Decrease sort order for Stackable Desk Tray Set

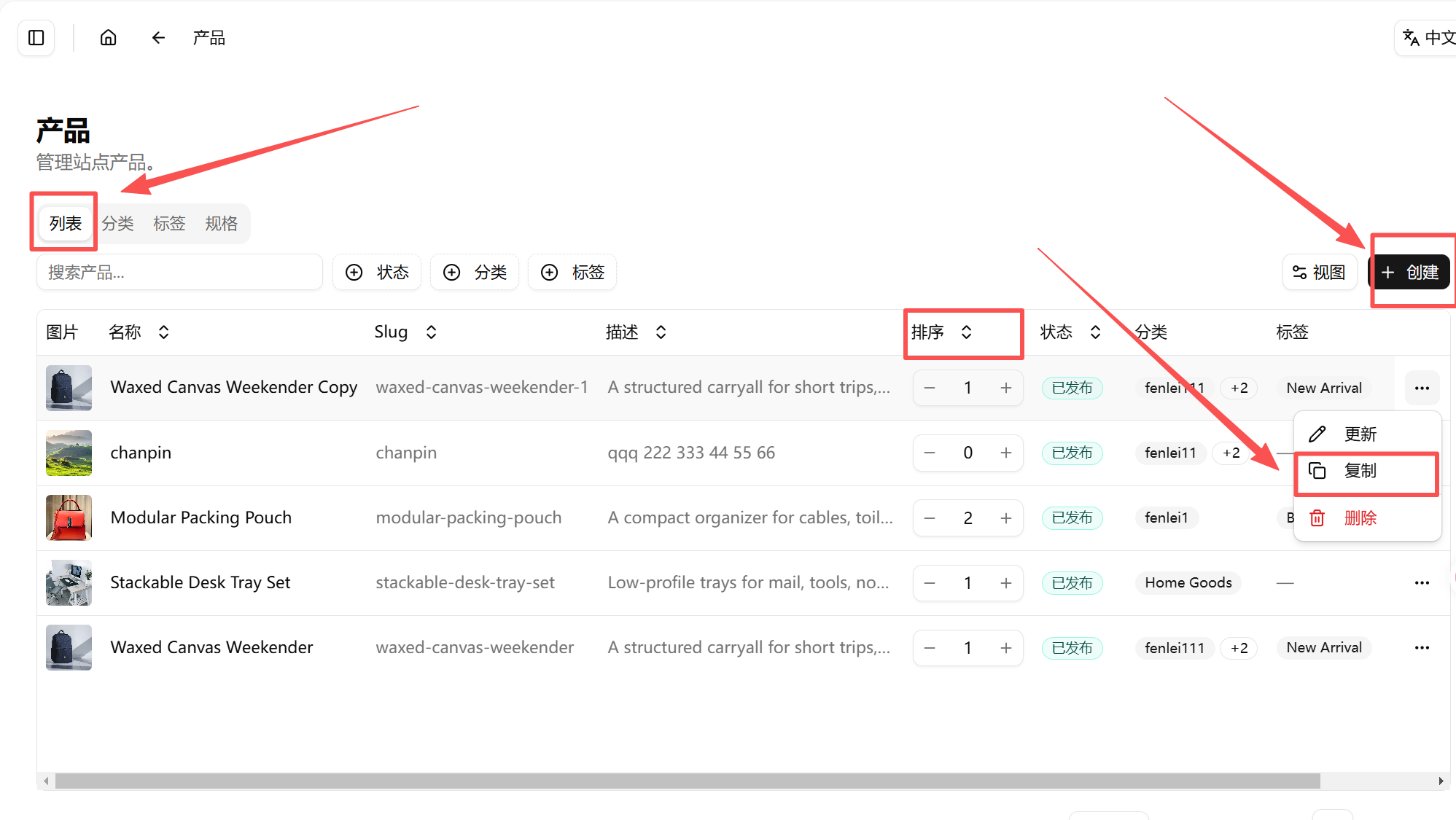[930, 583]
